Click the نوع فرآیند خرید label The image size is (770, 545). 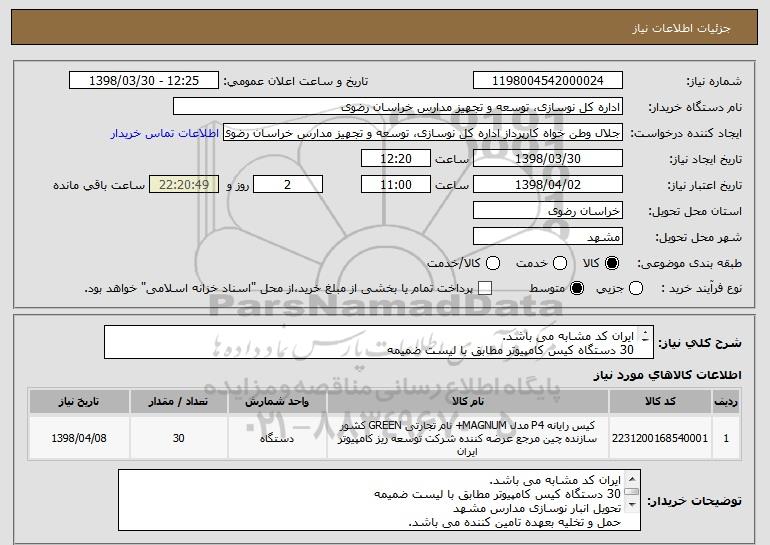point(701,289)
